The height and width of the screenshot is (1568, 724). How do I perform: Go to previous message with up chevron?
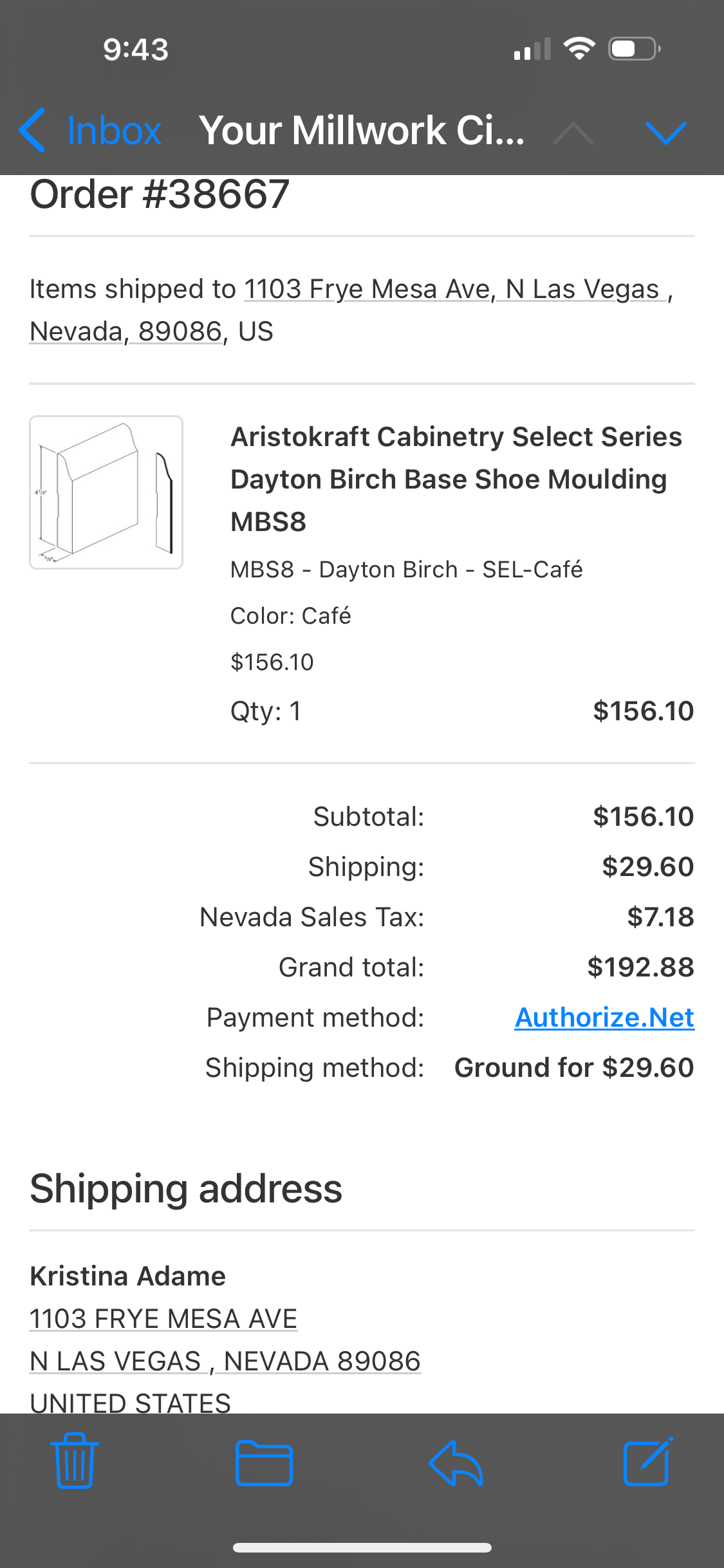[x=573, y=133]
